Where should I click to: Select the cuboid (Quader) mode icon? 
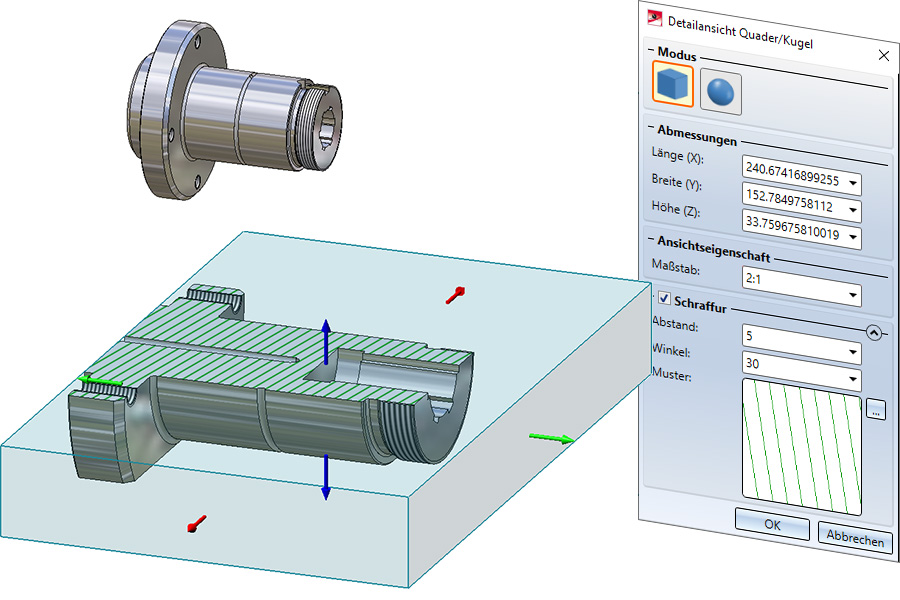point(672,88)
